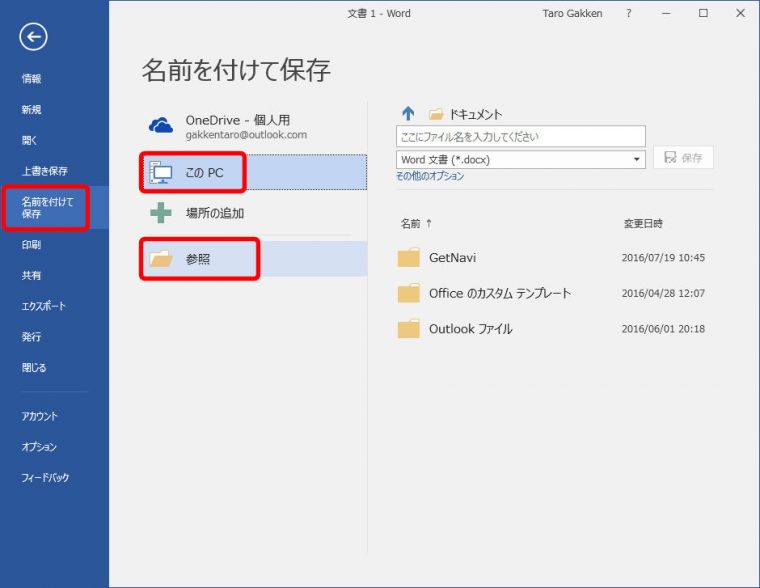Open the 参照 browse option
760x588 pixels.
click(198, 259)
